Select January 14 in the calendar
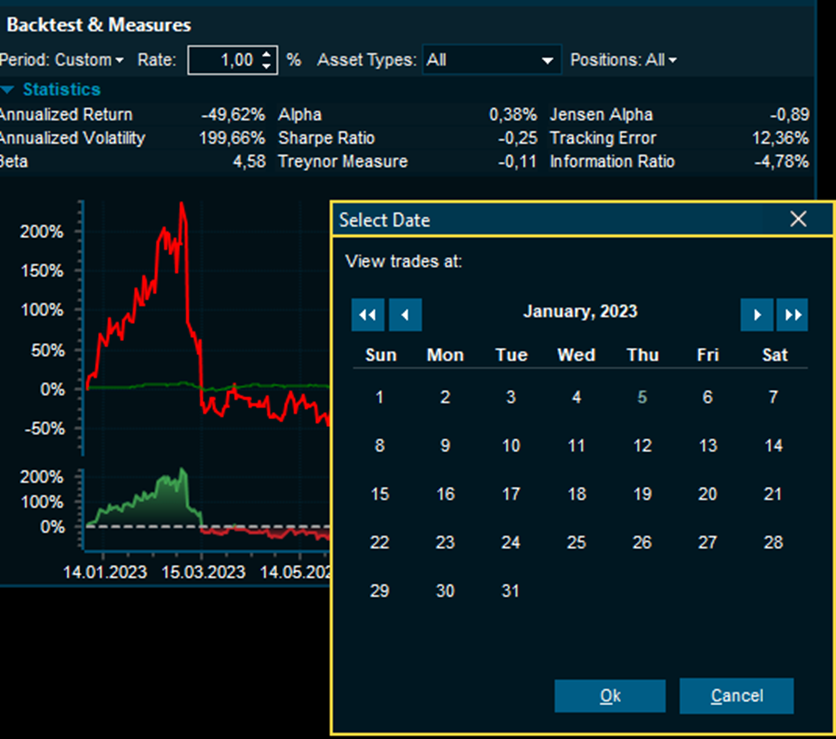Screen dimensions: 836x739 tap(773, 446)
